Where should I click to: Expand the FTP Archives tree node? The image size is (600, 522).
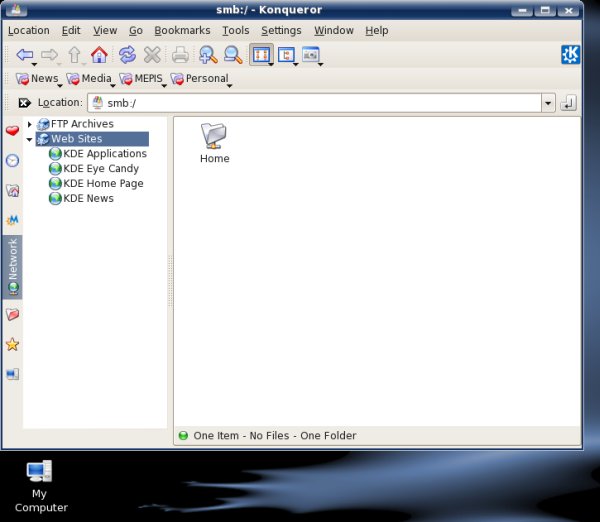[x=30, y=124]
